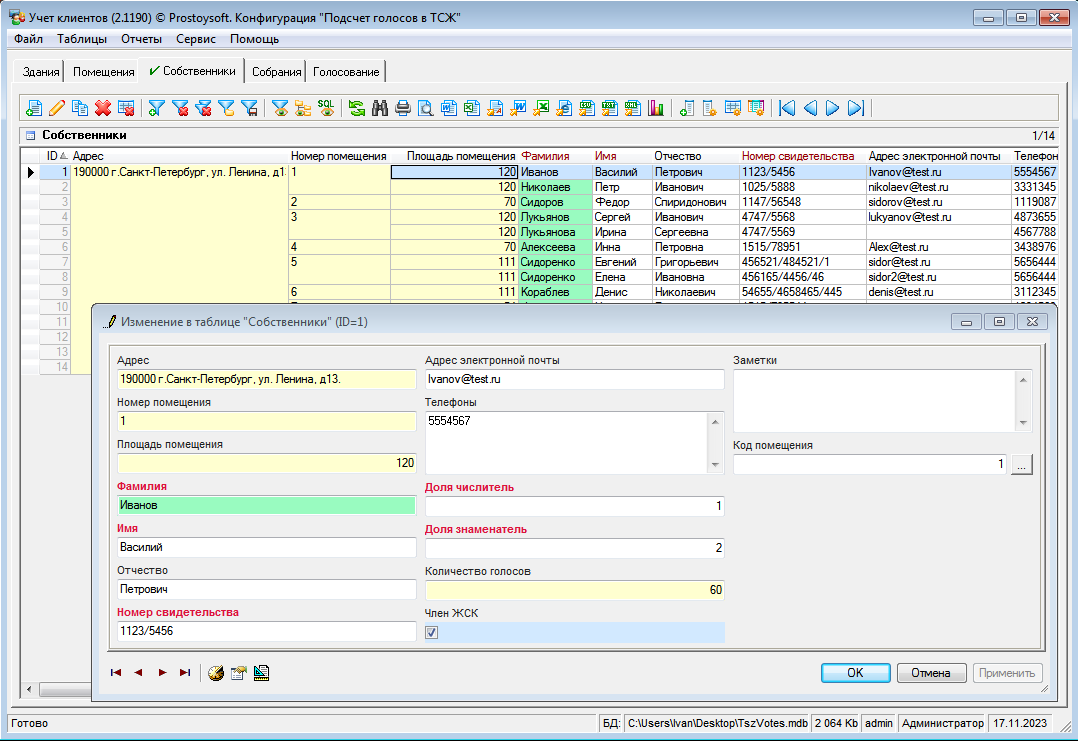Click into the Фамилия input field
This screenshot has width=1078, height=741.
tap(266, 506)
